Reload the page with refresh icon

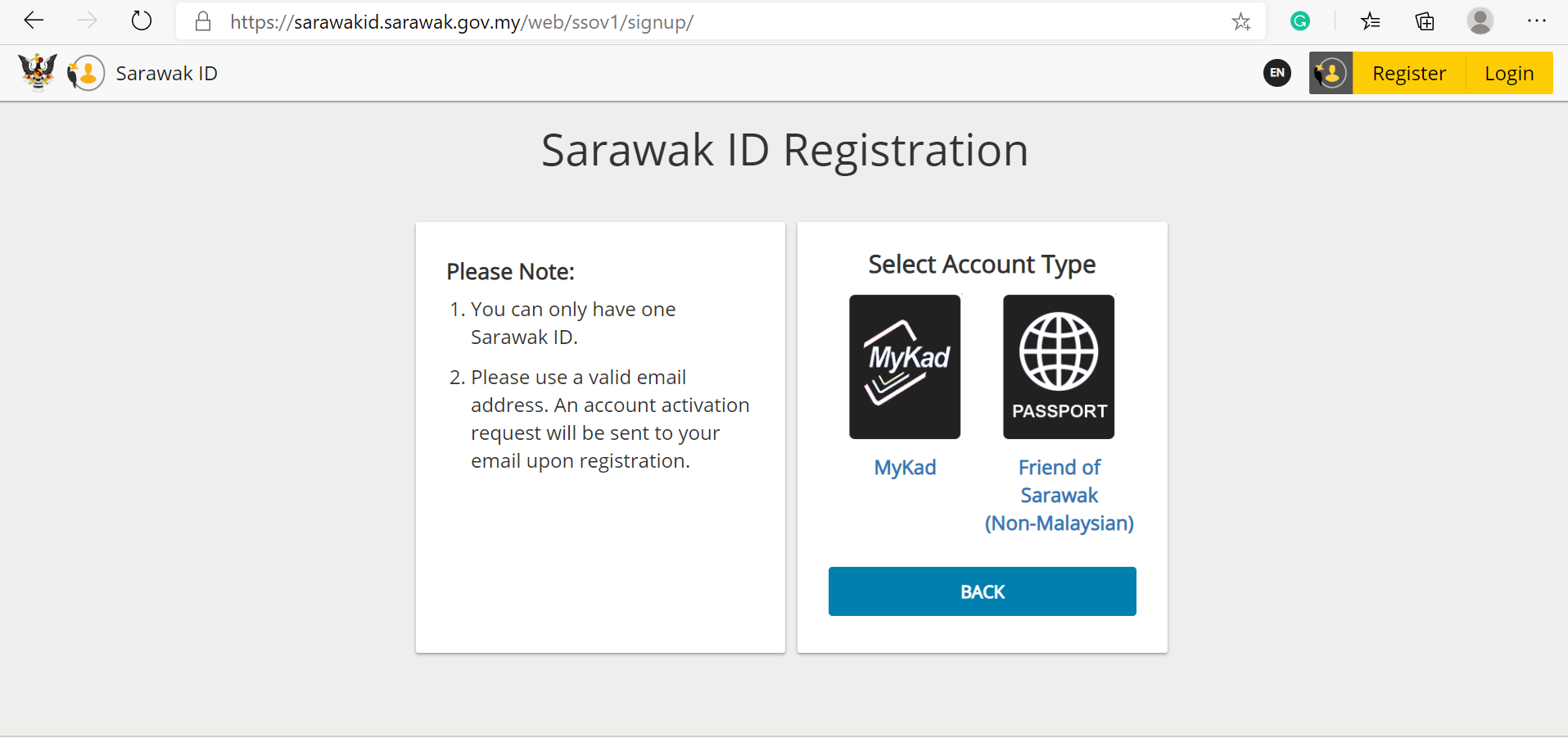[142, 21]
